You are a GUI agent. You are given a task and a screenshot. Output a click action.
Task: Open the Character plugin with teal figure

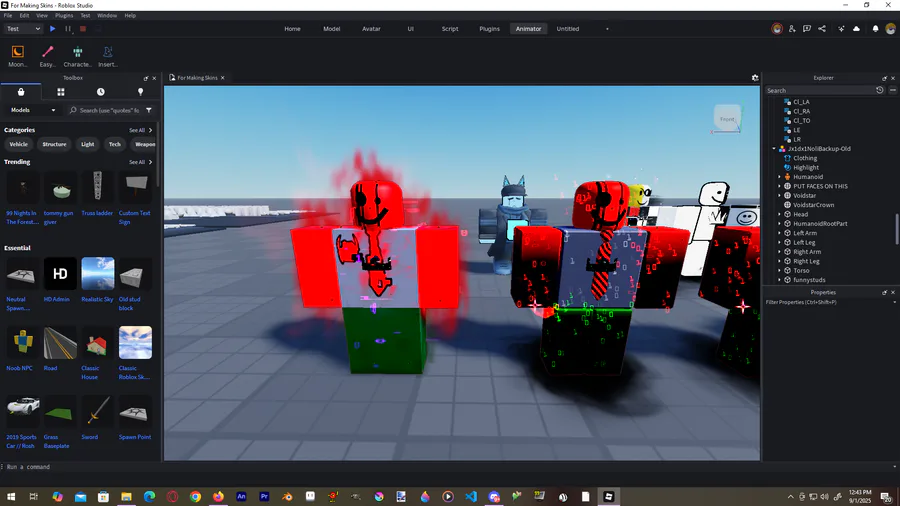[77, 56]
